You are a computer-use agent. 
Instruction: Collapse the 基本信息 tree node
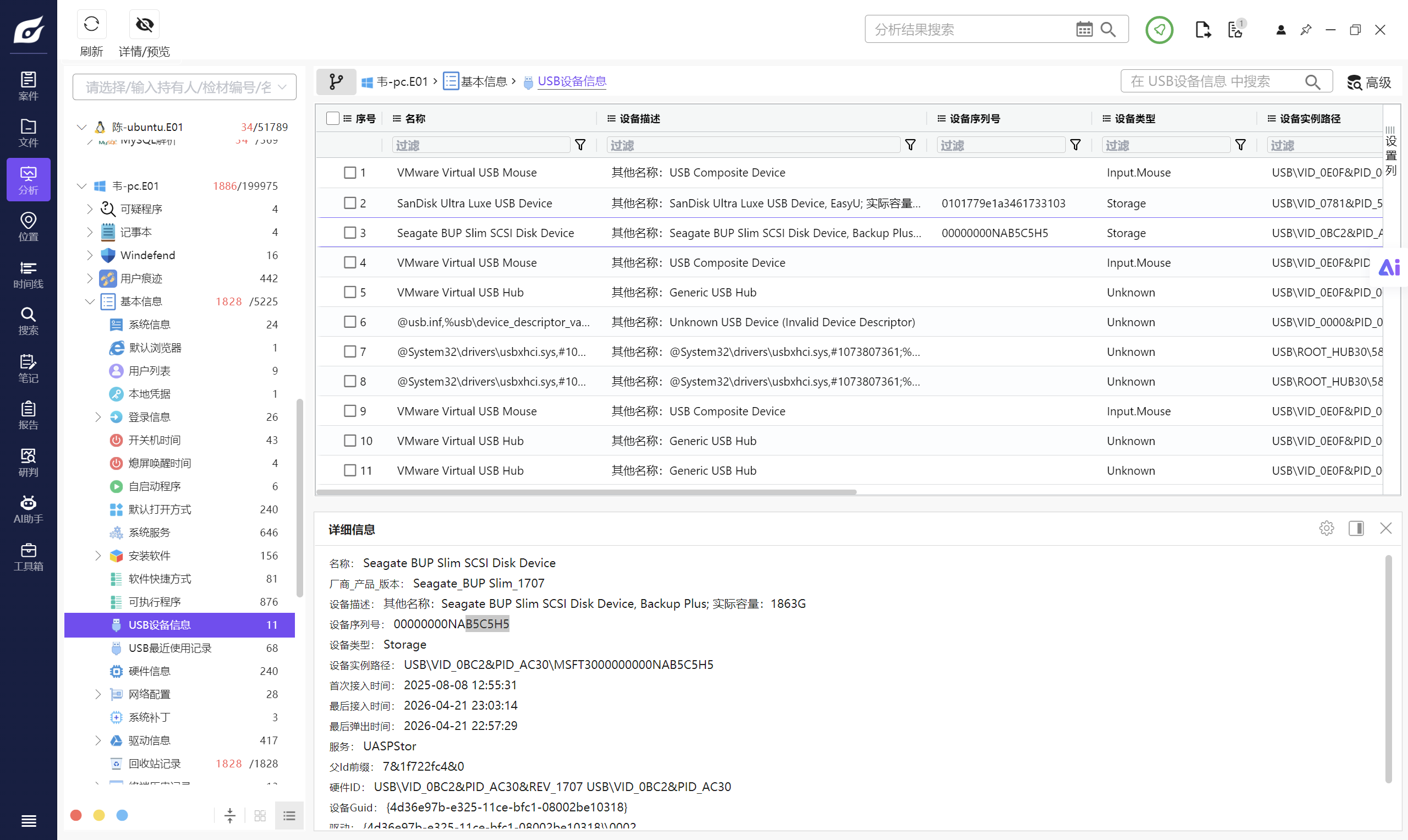90,301
